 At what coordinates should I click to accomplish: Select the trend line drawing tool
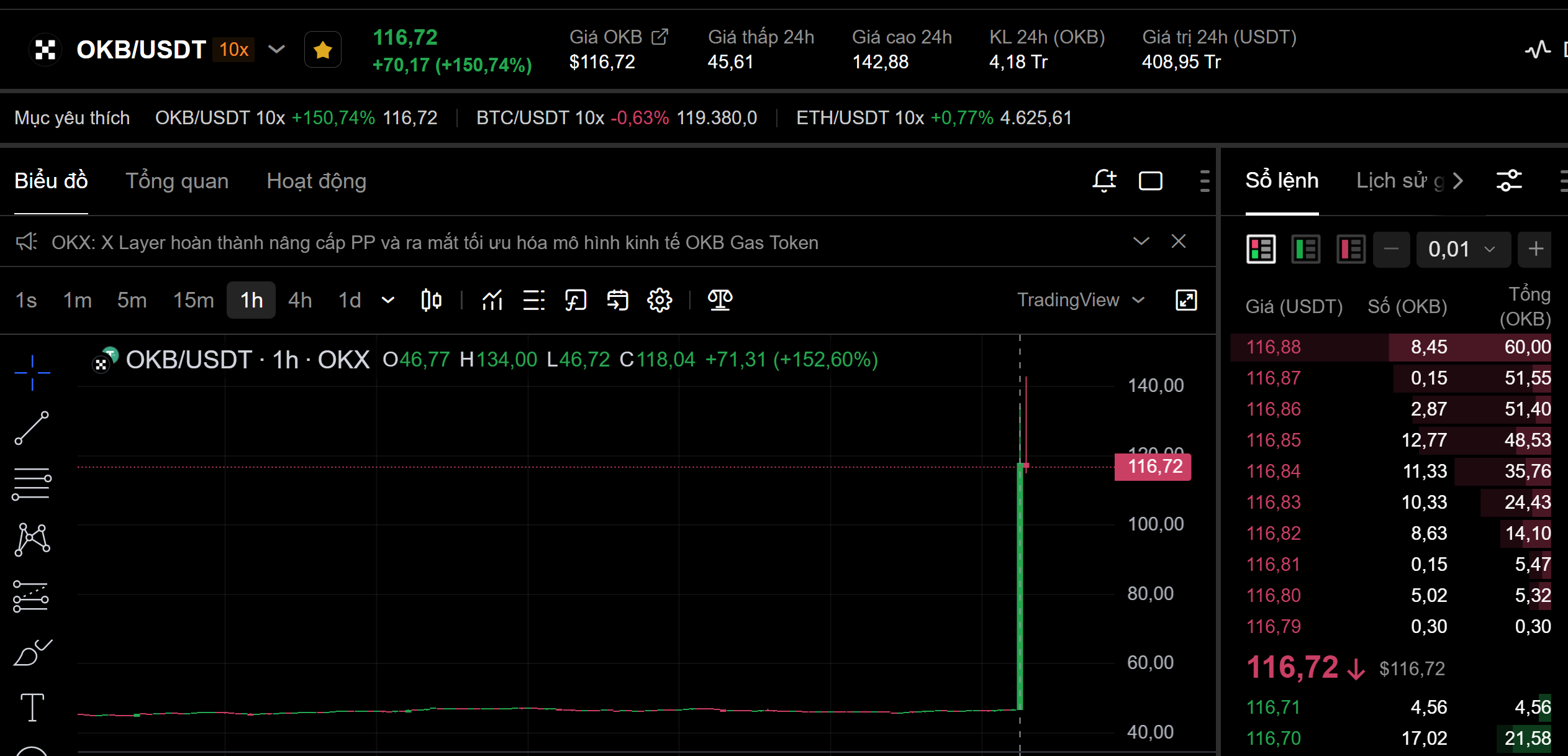[x=32, y=428]
